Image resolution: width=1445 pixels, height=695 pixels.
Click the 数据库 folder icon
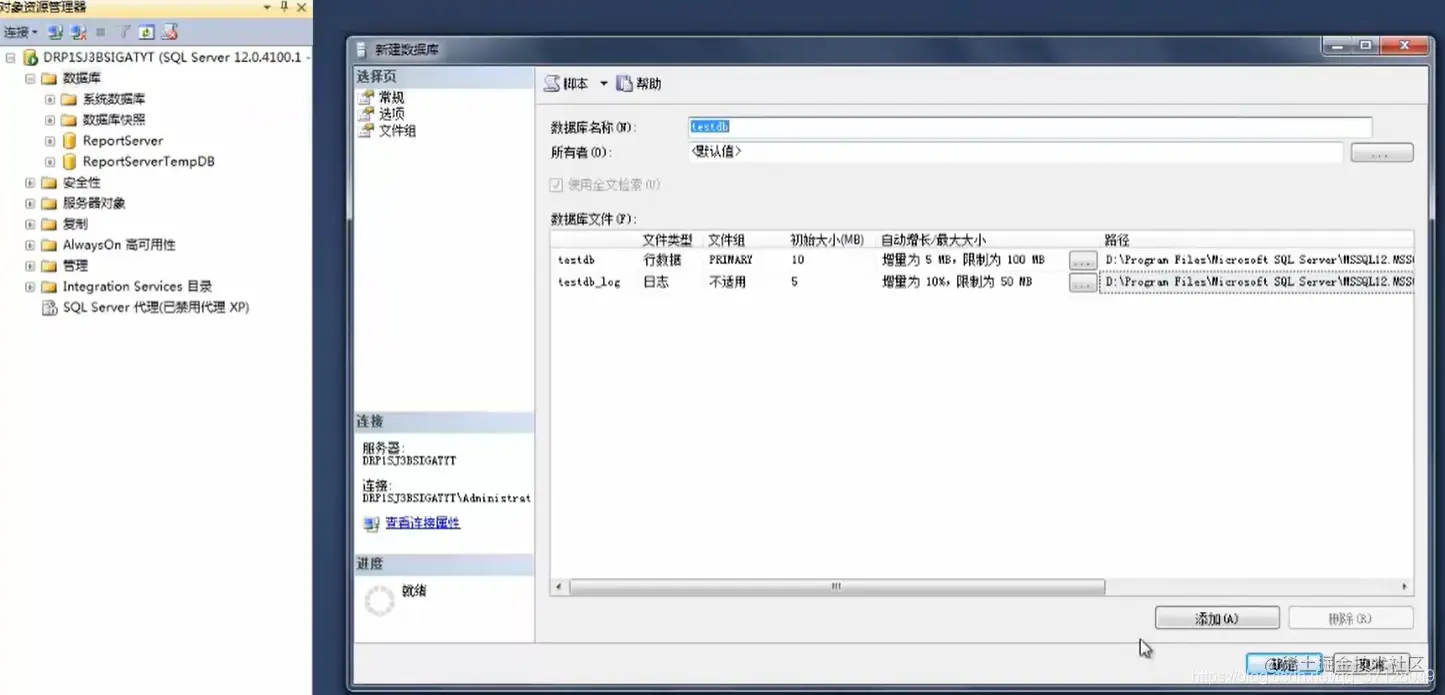tap(49, 78)
